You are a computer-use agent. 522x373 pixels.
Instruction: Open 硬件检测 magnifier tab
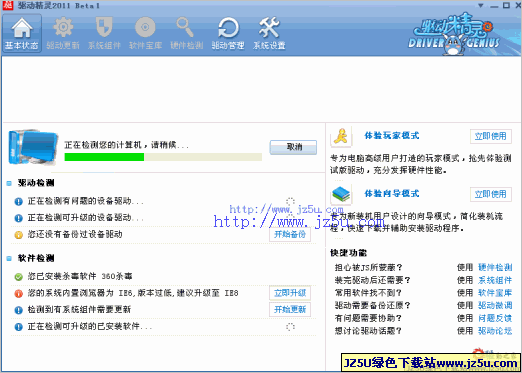(x=186, y=33)
